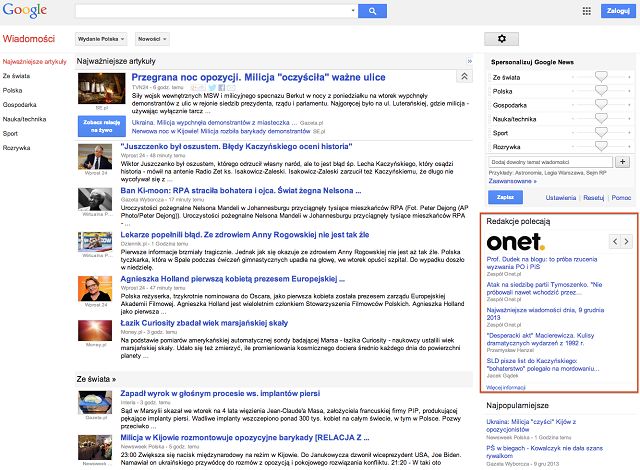Increase Ze świata frequency with plus sign
This screenshot has height=470, width=640.
pyautogui.click(x=629, y=77)
